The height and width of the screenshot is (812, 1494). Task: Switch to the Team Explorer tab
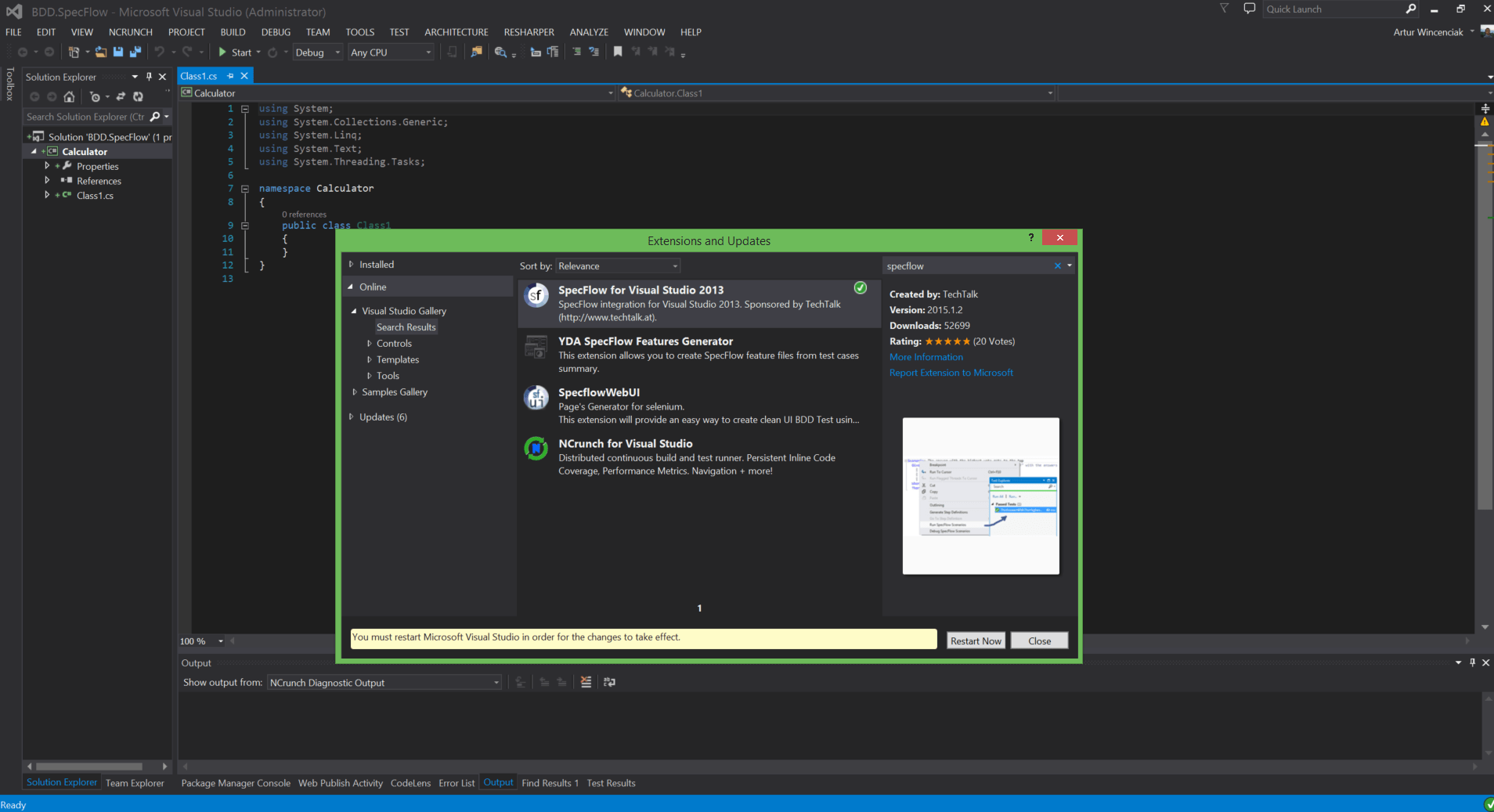coord(135,782)
